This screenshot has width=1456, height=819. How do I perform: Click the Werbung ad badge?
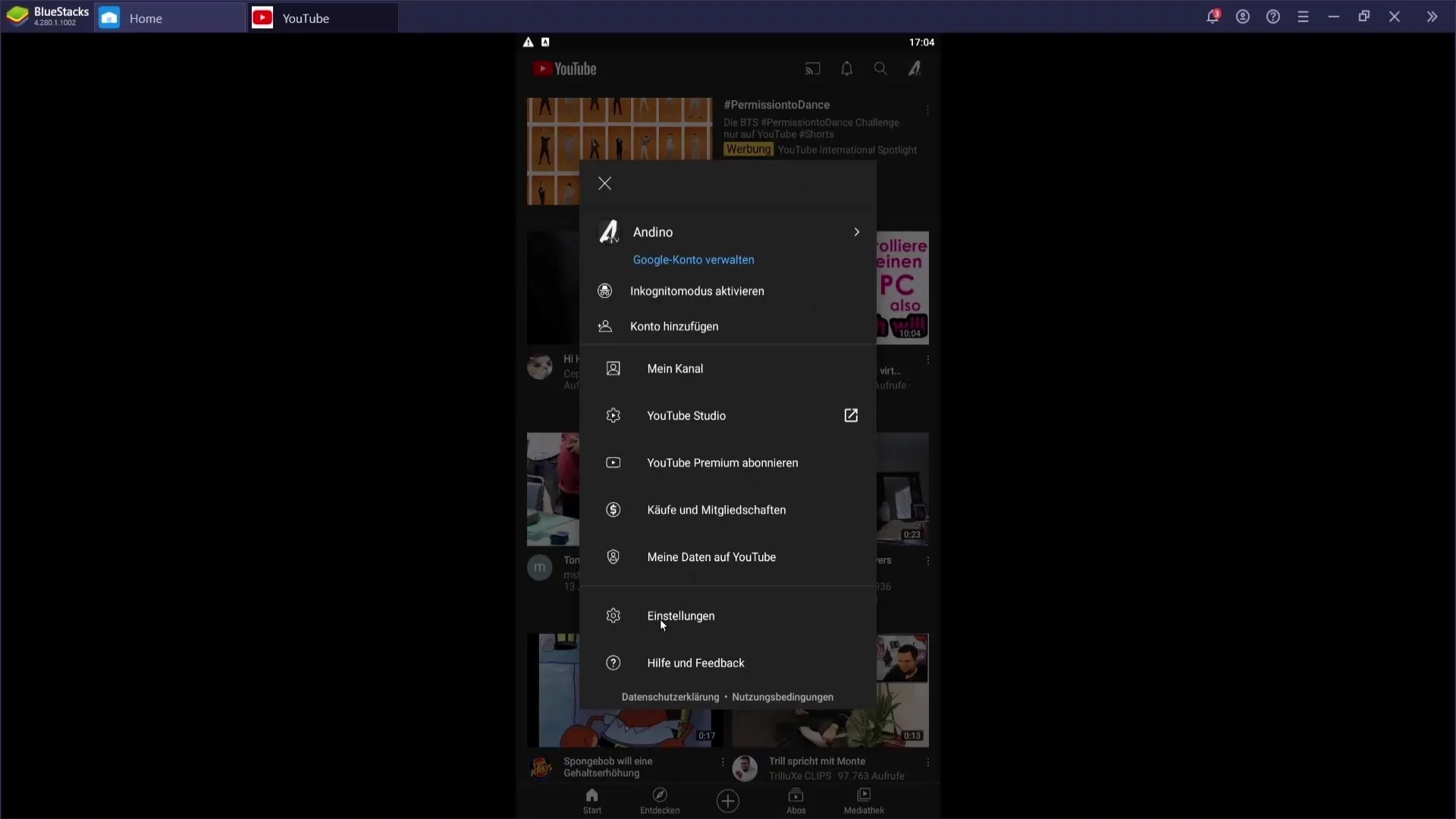748,149
